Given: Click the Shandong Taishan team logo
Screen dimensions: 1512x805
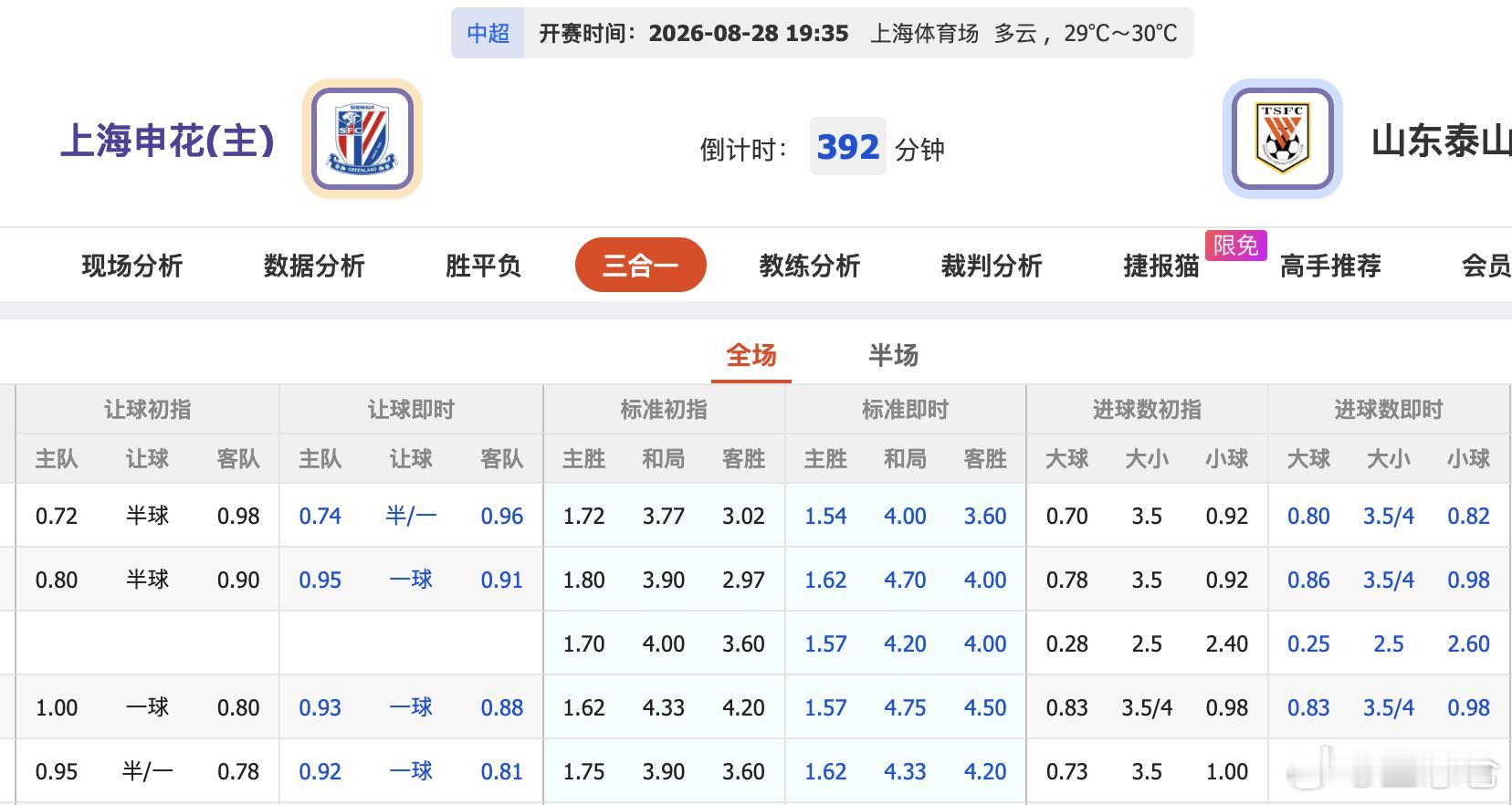Looking at the screenshot, I should pyautogui.click(x=1282, y=139).
